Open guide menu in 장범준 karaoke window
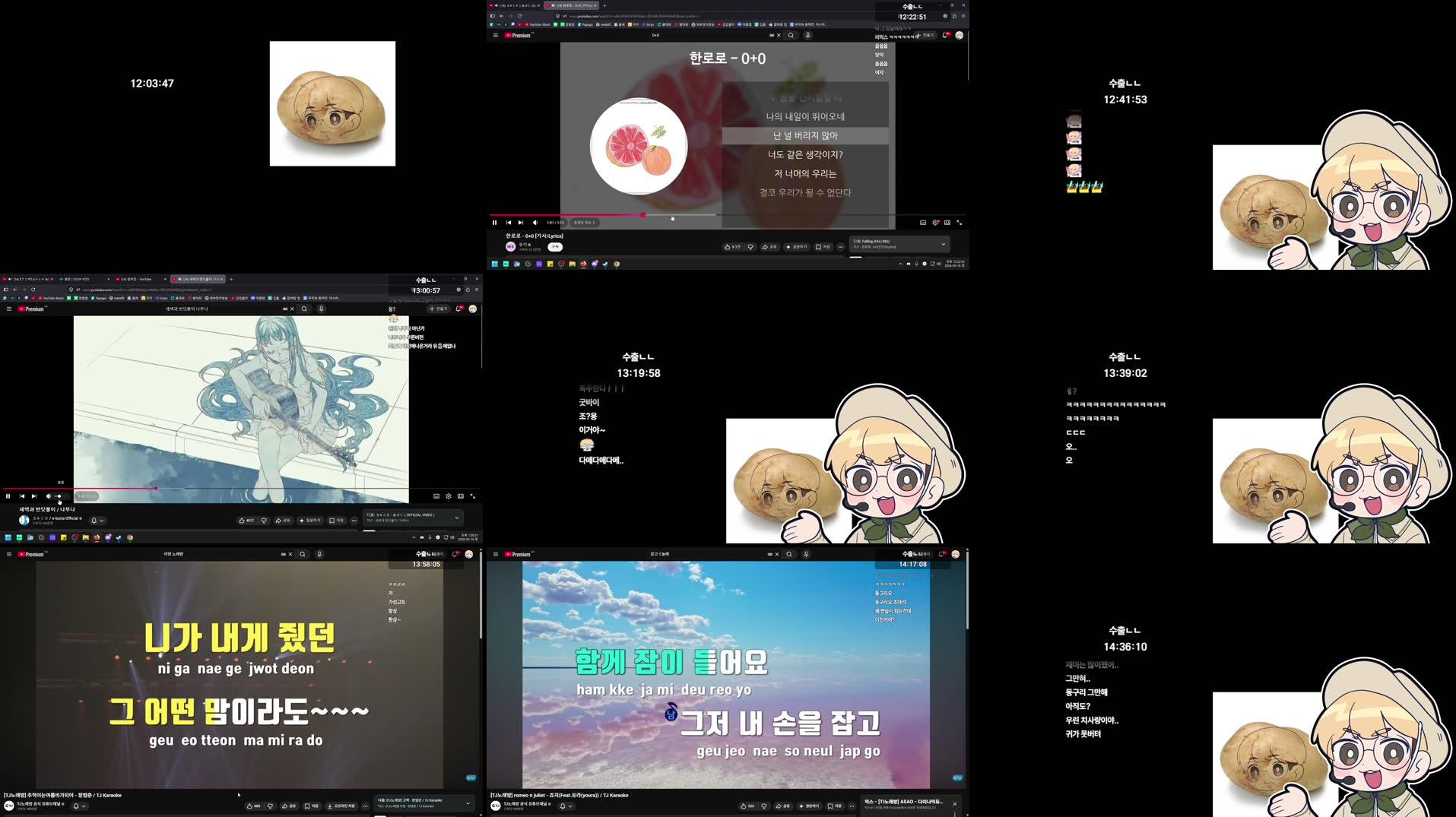Image resolution: width=1456 pixels, height=817 pixels. pyautogui.click(x=9, y=554)
